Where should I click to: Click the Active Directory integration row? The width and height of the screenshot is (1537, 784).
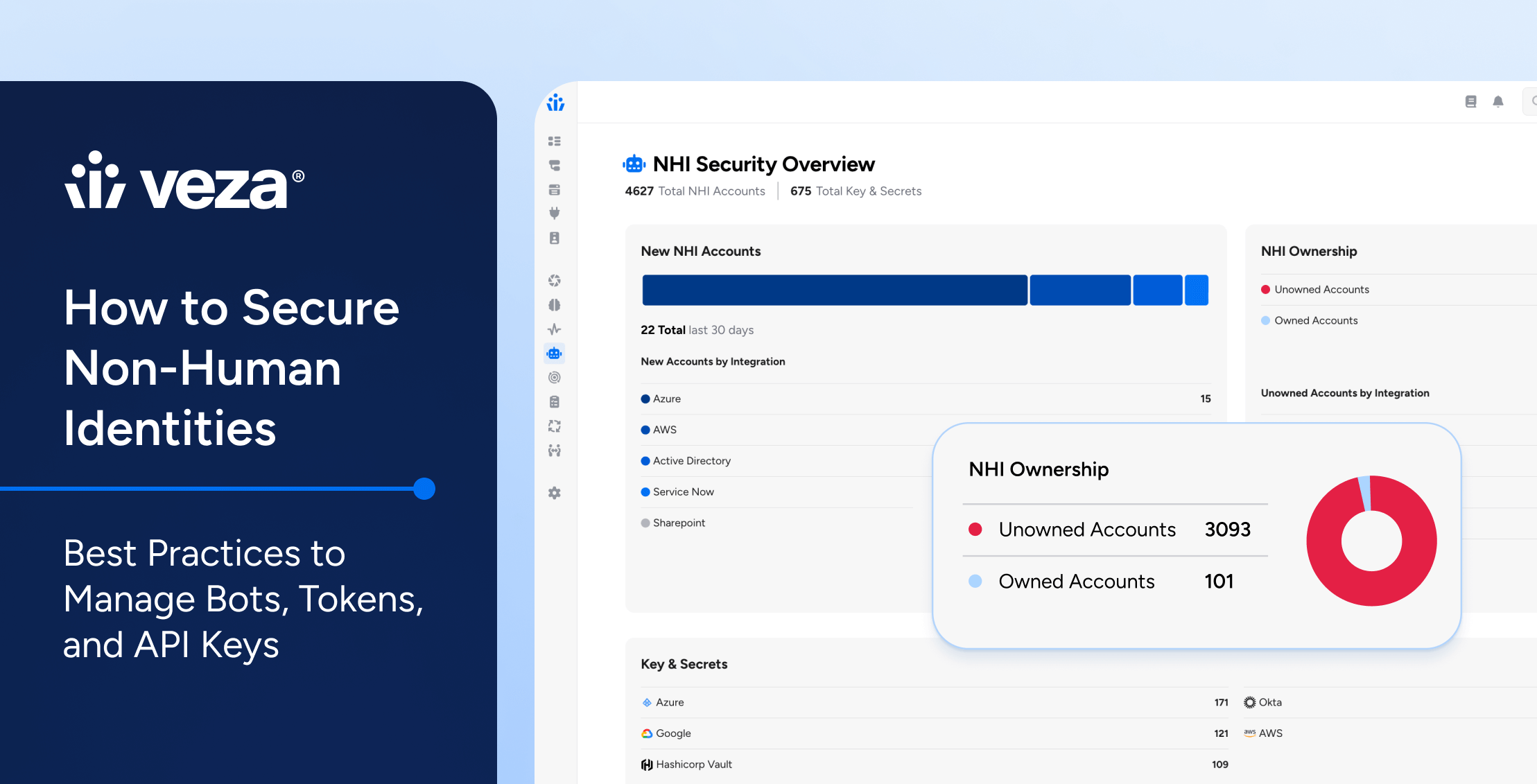tap(691, 461)
